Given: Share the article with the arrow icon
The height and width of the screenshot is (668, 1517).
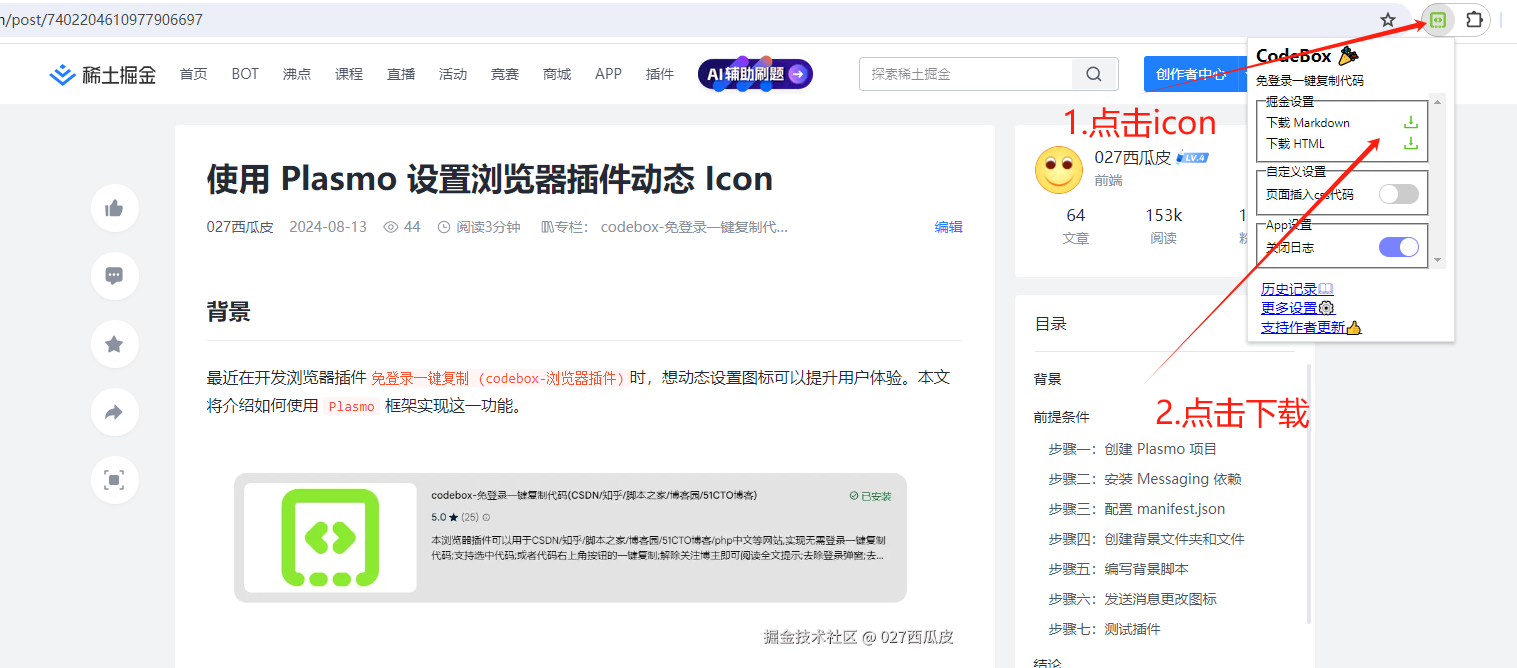Looking at the screenshot, I should click(114, 412).
